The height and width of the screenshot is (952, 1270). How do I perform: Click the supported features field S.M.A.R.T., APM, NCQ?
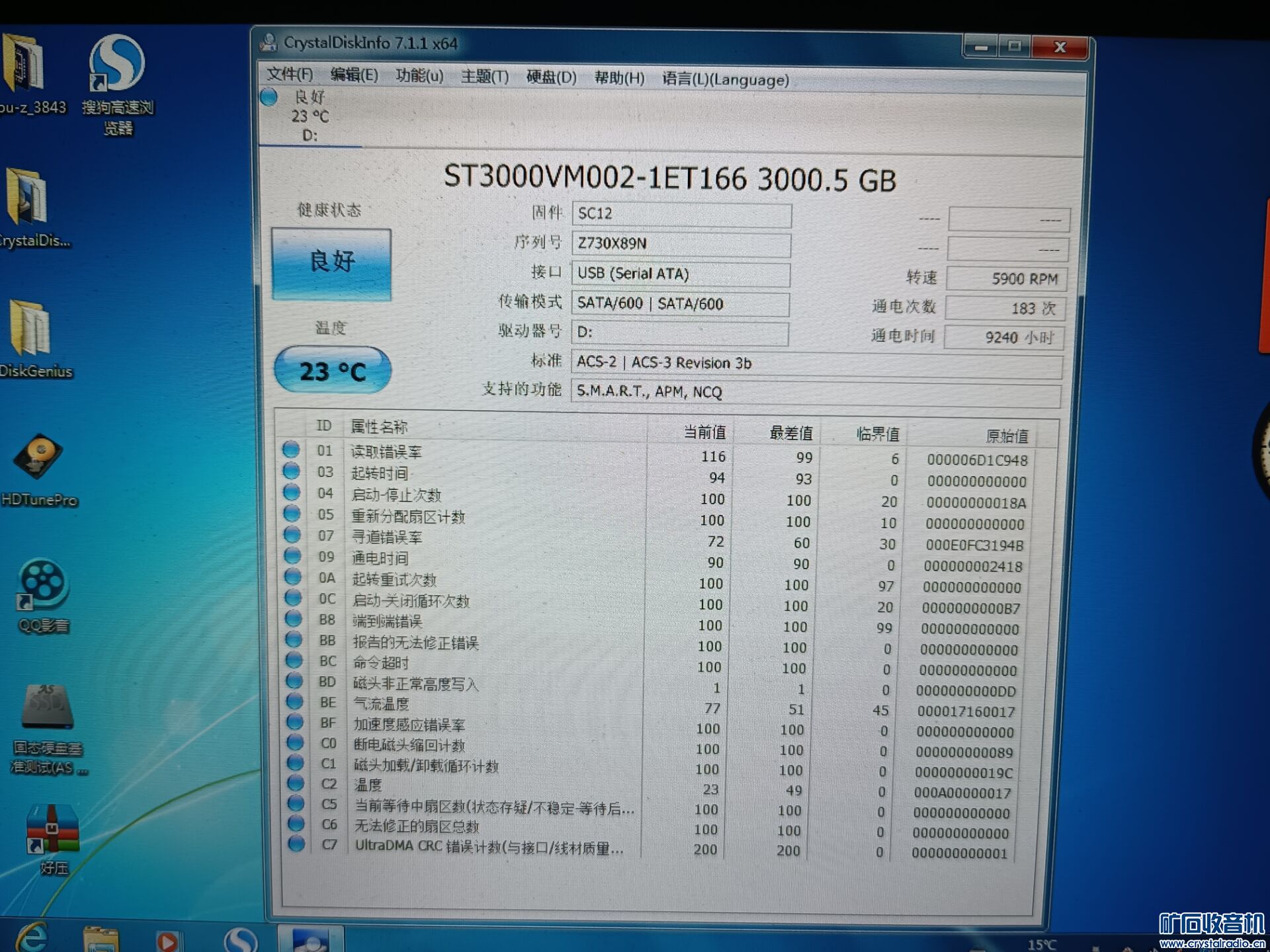[816, 393]
